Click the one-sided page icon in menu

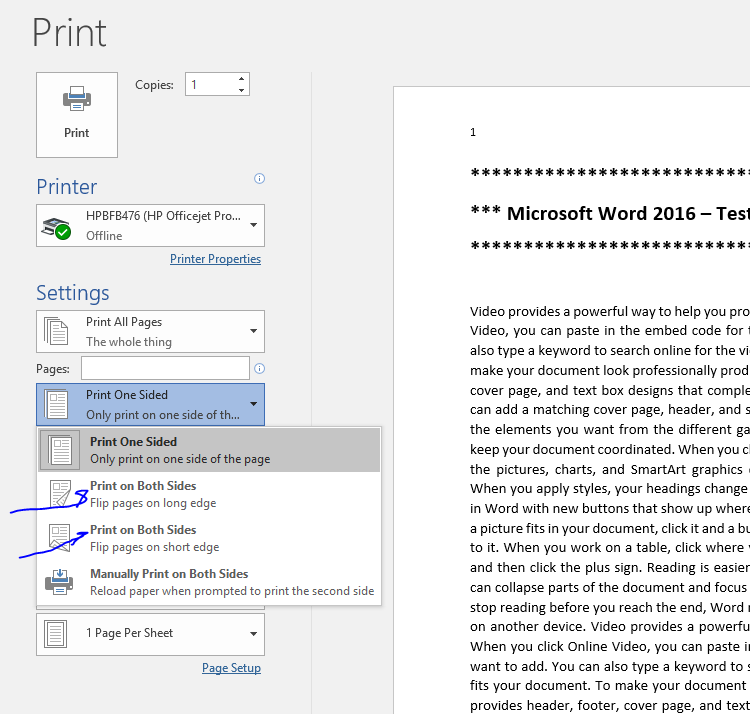[x=60, y=450]
